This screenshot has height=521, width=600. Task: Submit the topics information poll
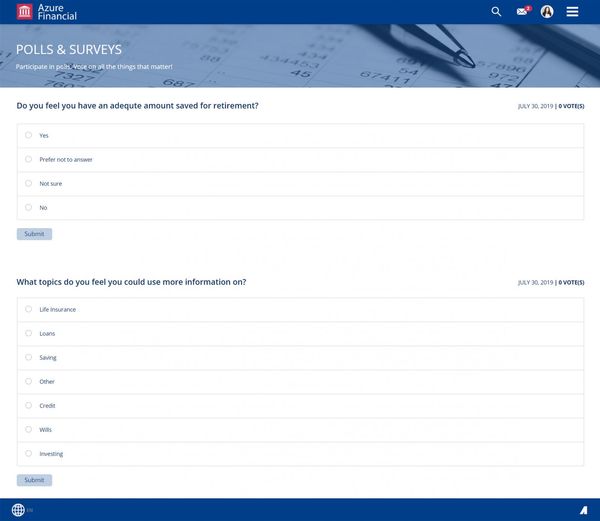tap(34, 480)
